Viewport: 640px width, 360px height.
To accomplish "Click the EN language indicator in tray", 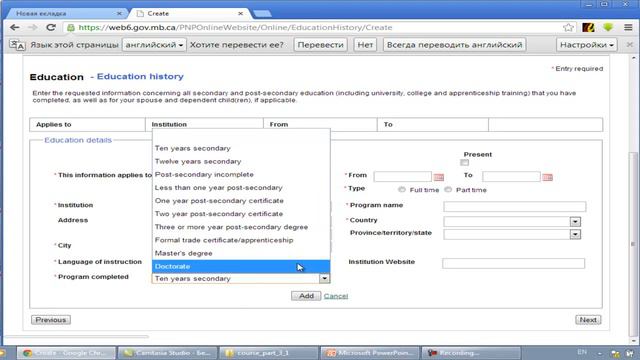I will pyautogui.click(x=582, y=352).
